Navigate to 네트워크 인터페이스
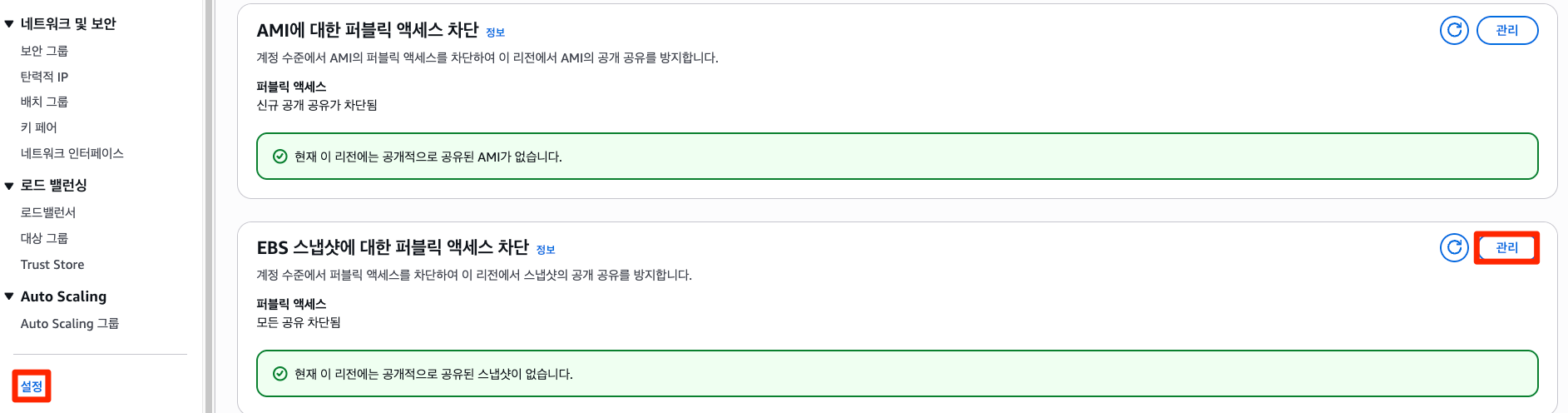 pos(72,153)
